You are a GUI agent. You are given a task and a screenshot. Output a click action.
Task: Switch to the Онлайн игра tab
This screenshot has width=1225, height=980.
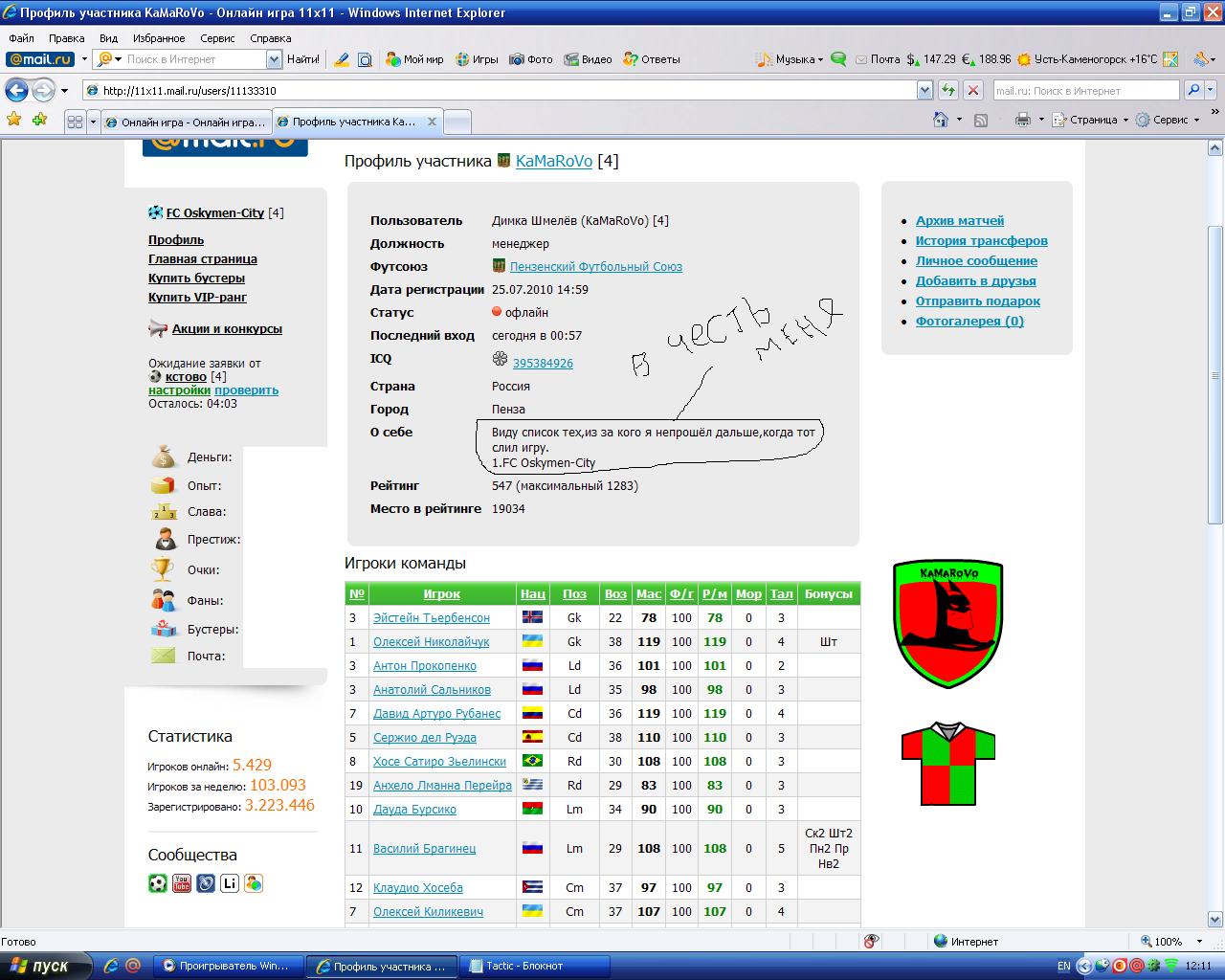[x=186, y=122]
